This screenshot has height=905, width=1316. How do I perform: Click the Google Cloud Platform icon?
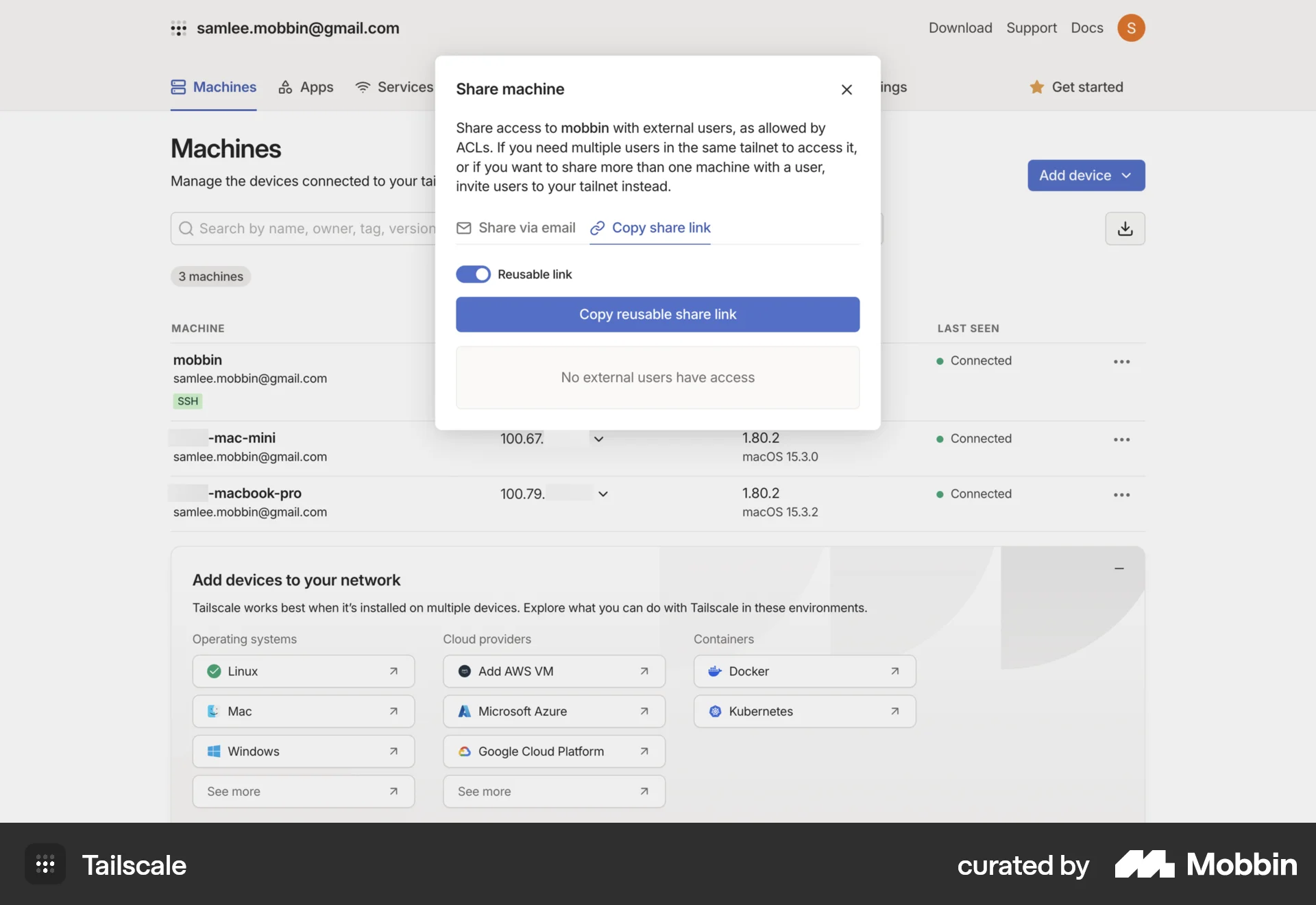(x=464, y=751)
